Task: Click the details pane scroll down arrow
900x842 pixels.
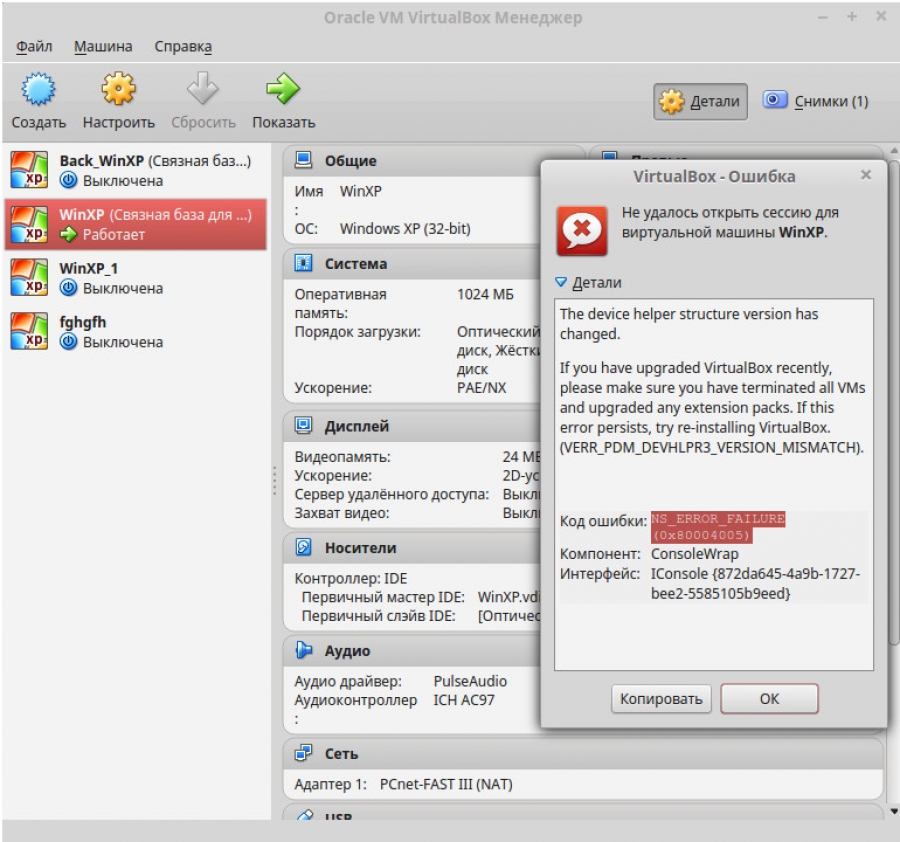Action: (894, 812)
